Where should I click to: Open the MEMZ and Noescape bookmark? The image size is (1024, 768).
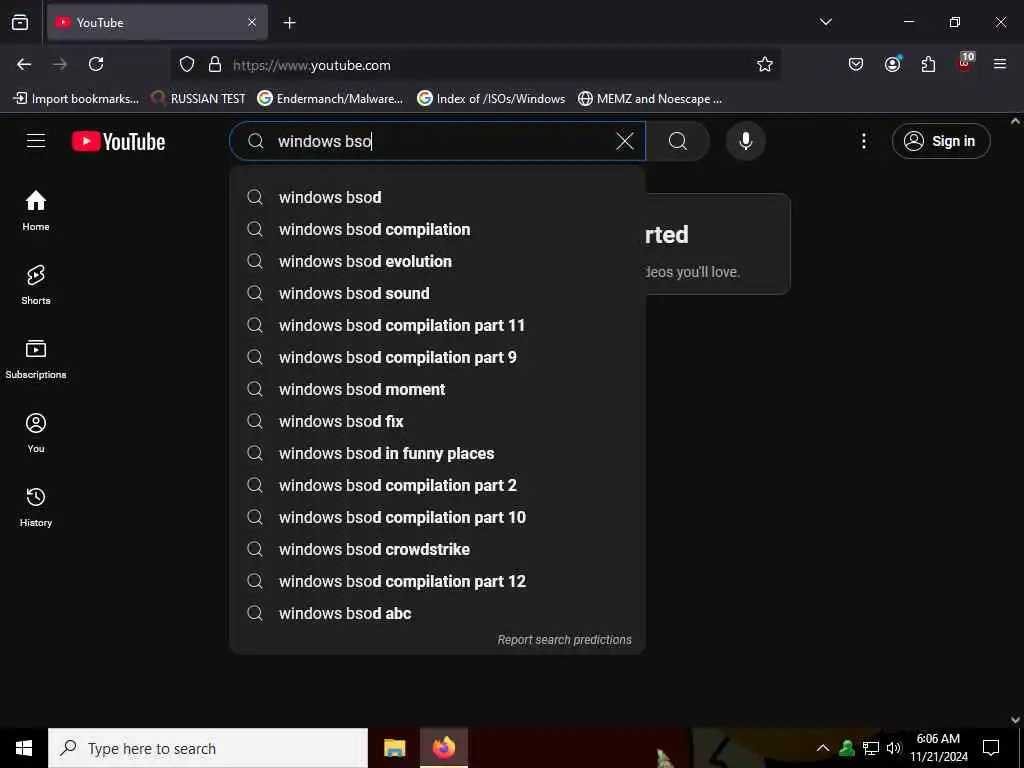pyautogui.click(x=650, y=99)
